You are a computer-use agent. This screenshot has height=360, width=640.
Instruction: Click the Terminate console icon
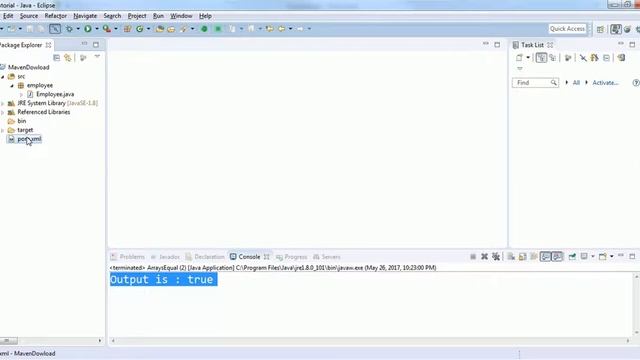473,256
